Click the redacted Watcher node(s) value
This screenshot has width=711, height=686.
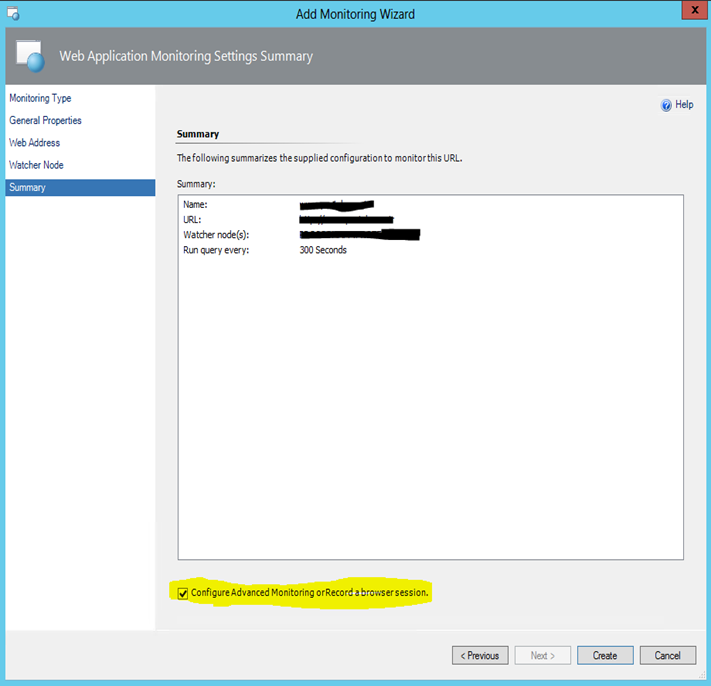tap(359, 235)
